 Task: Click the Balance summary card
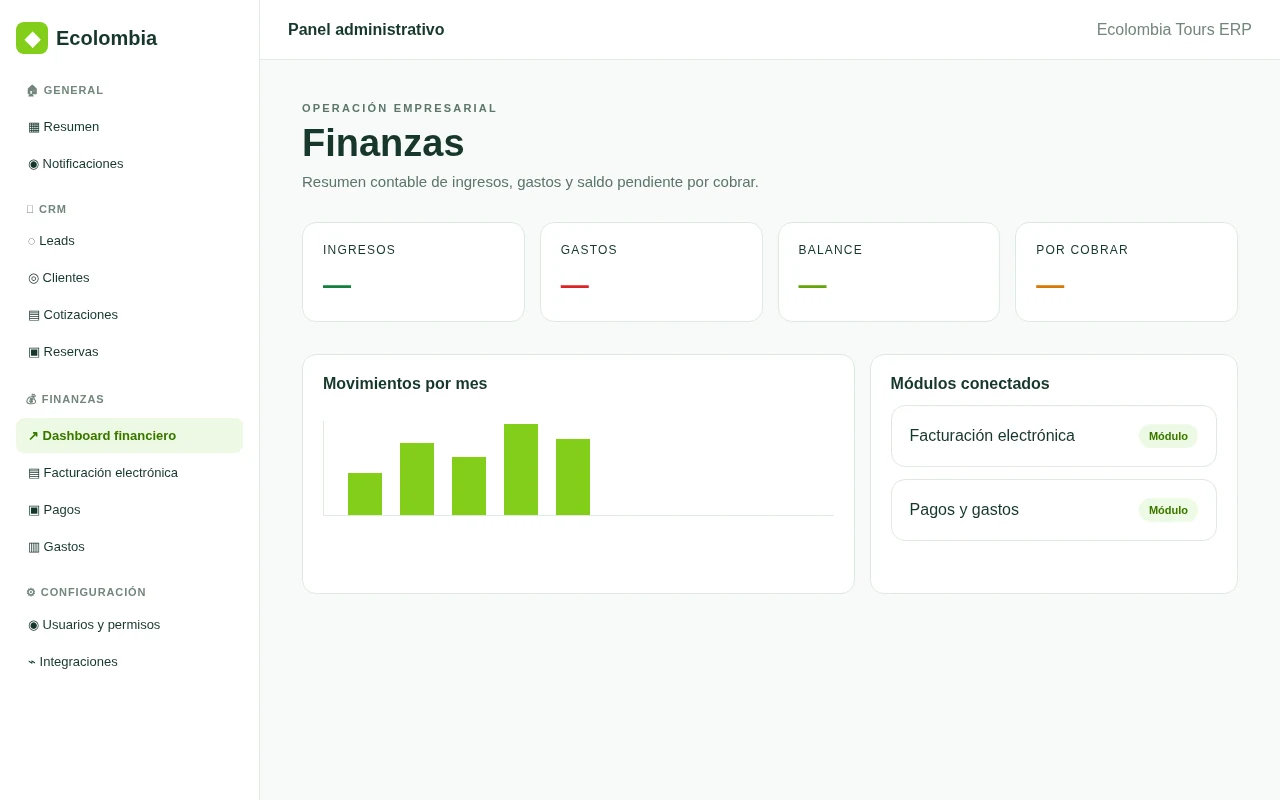tap(889, 272)
